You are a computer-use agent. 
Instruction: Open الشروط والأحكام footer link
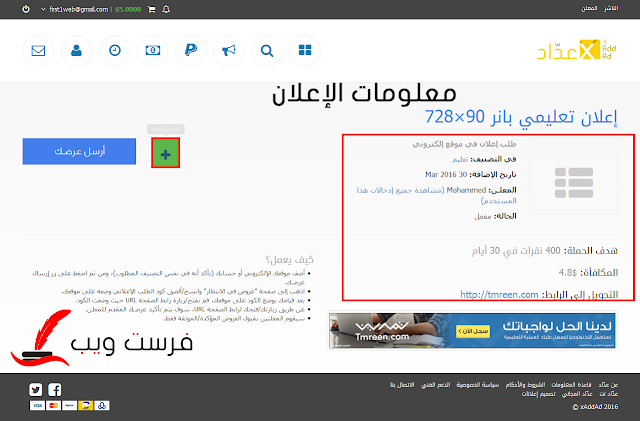525,385
